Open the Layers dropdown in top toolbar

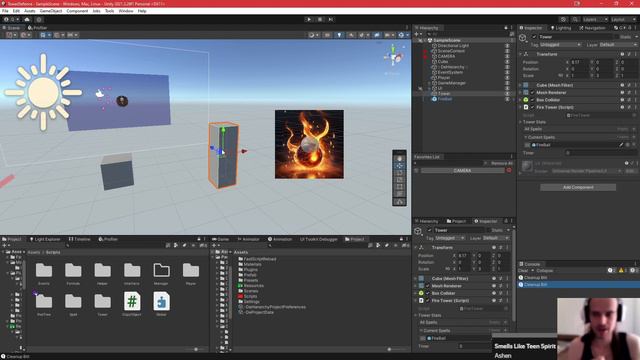tap(595, 19)
